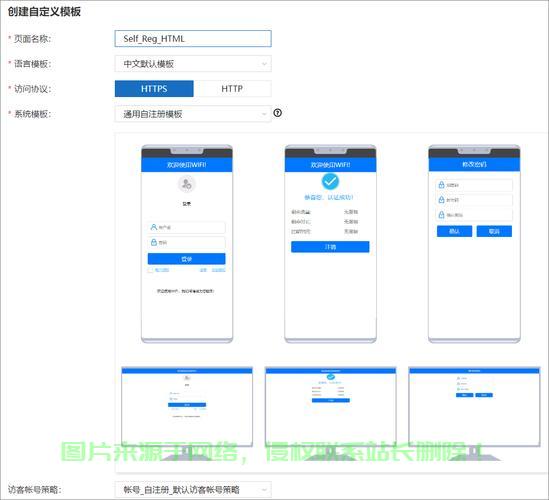Image resolution: width=549 pixels, height=500 pixels.
Task: Select the phone change password page preview
Action: [474, 244]
